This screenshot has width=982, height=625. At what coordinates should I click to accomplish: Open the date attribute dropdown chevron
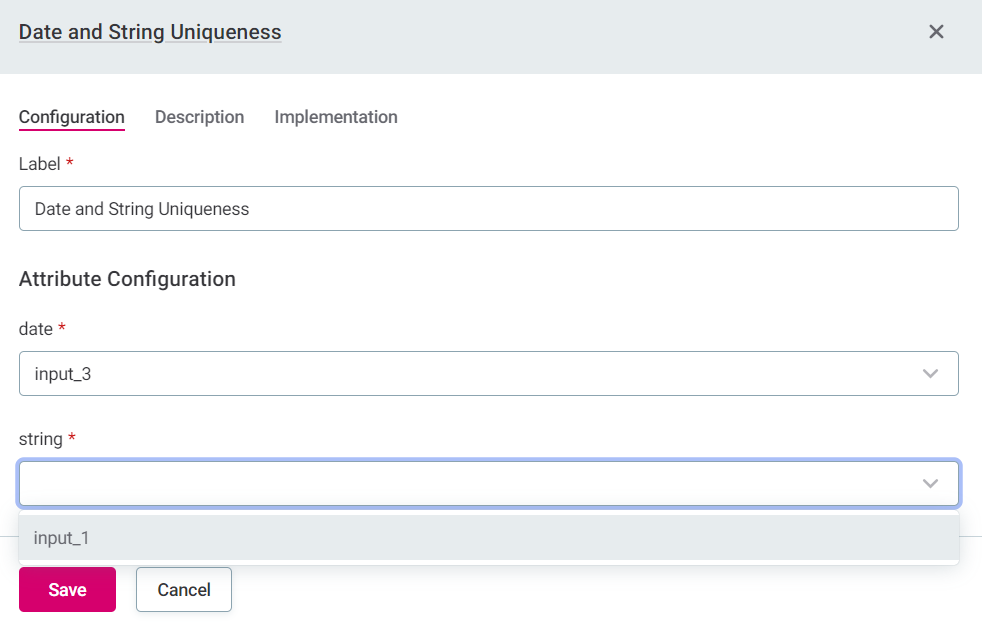[x=930, y=373]
